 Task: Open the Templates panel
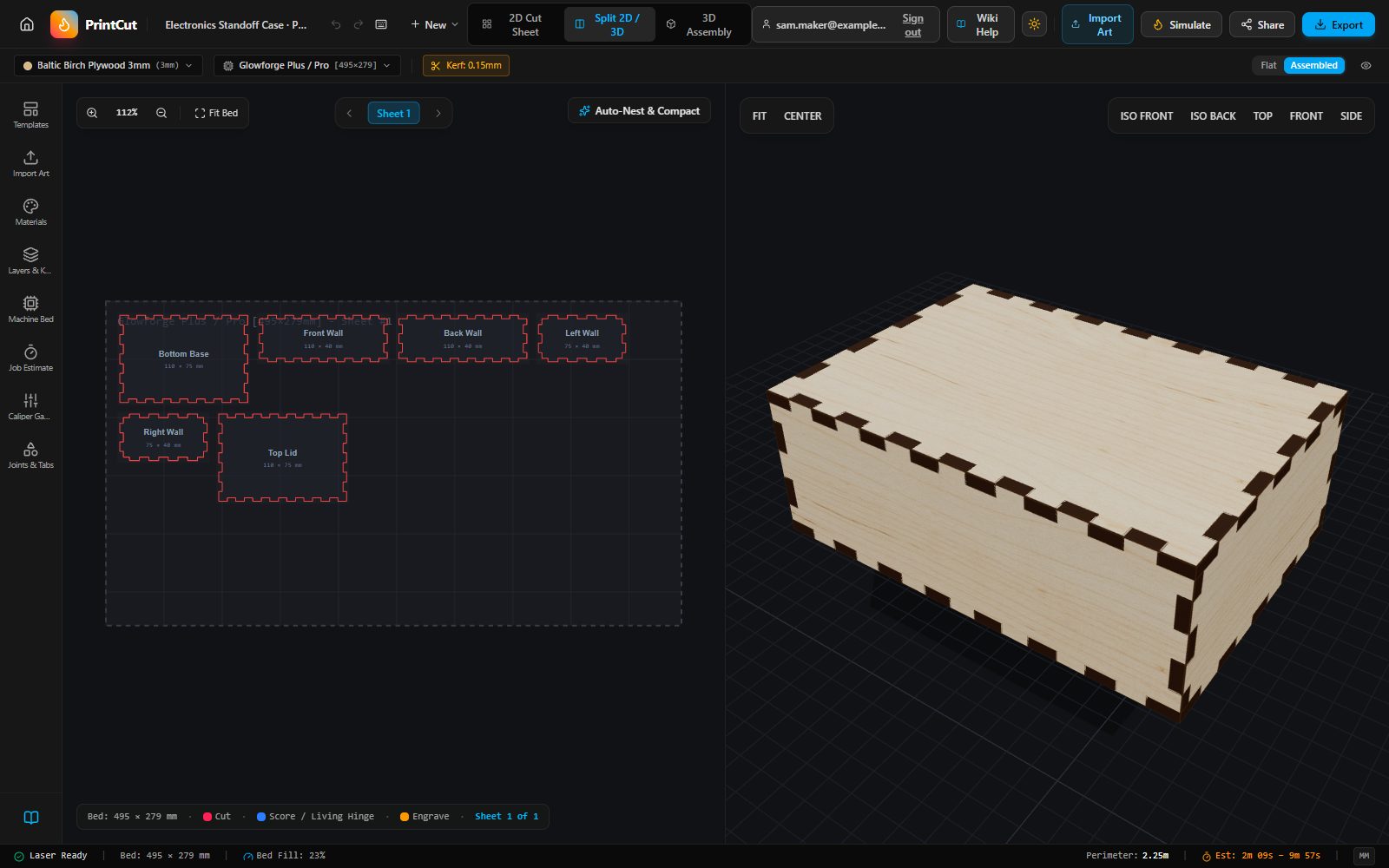[30, 115]
